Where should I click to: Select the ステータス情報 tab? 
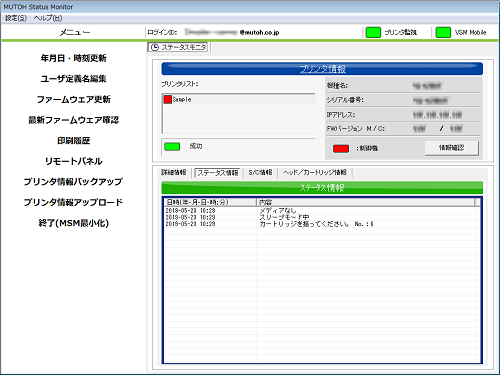[218, 173]
